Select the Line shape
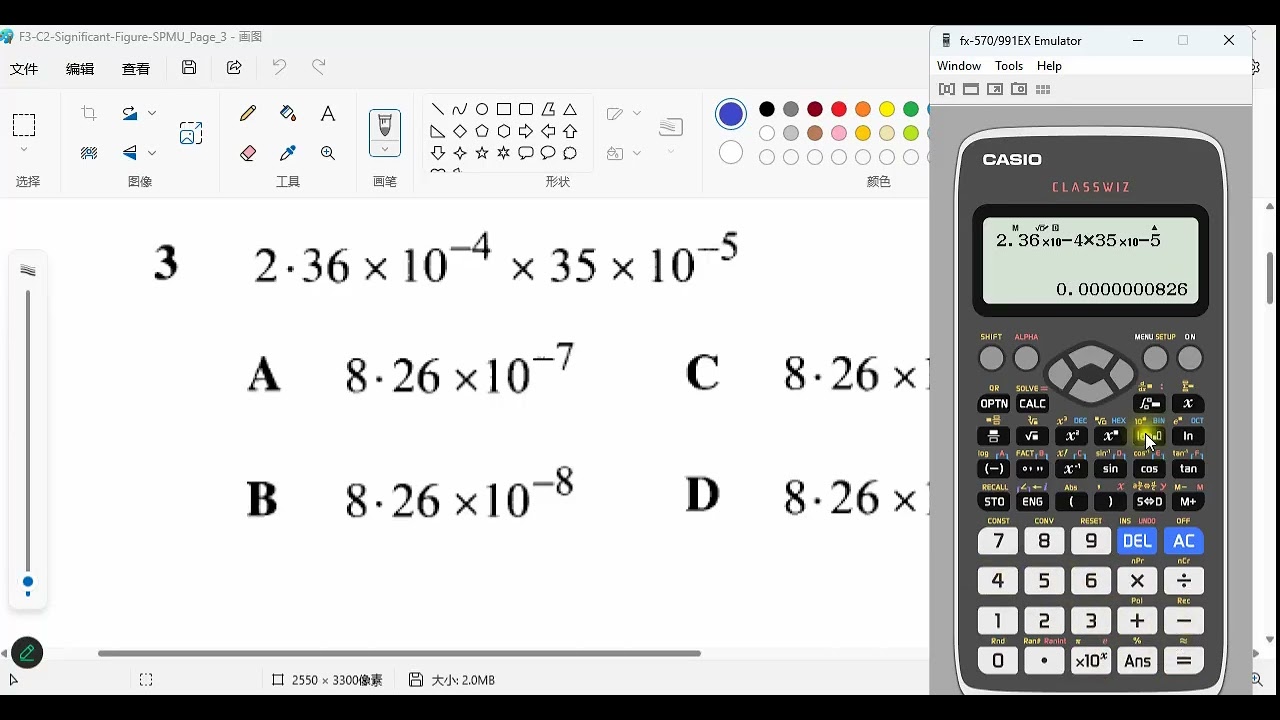 pos(438,109)
